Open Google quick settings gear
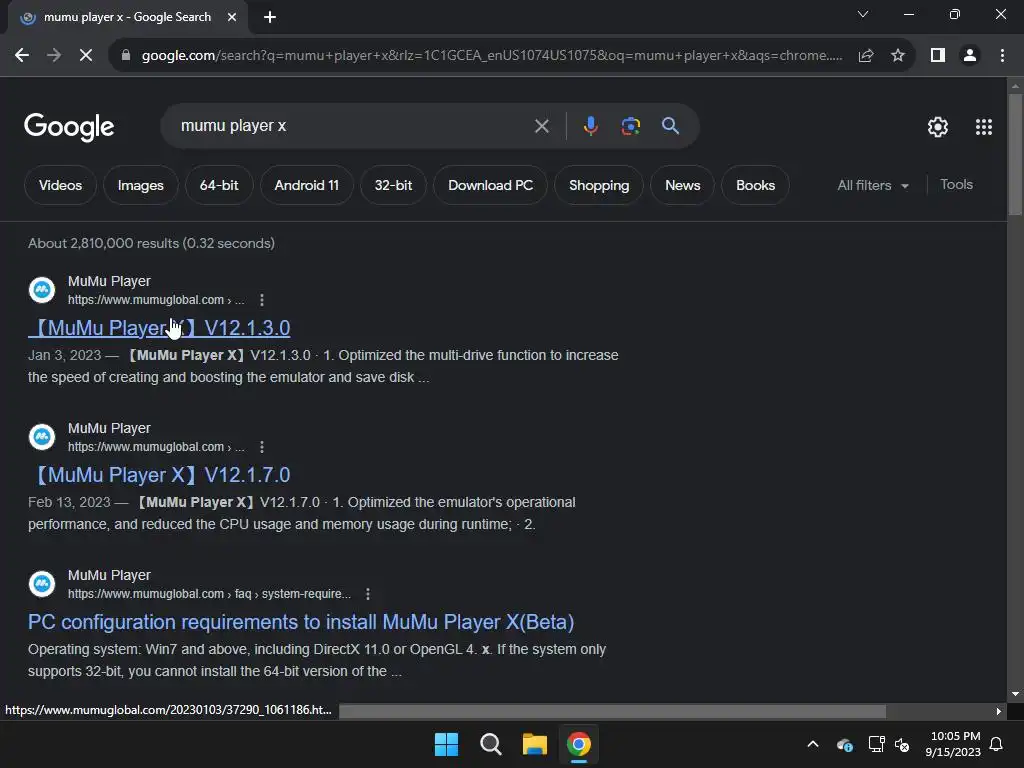 pos(938,127)
